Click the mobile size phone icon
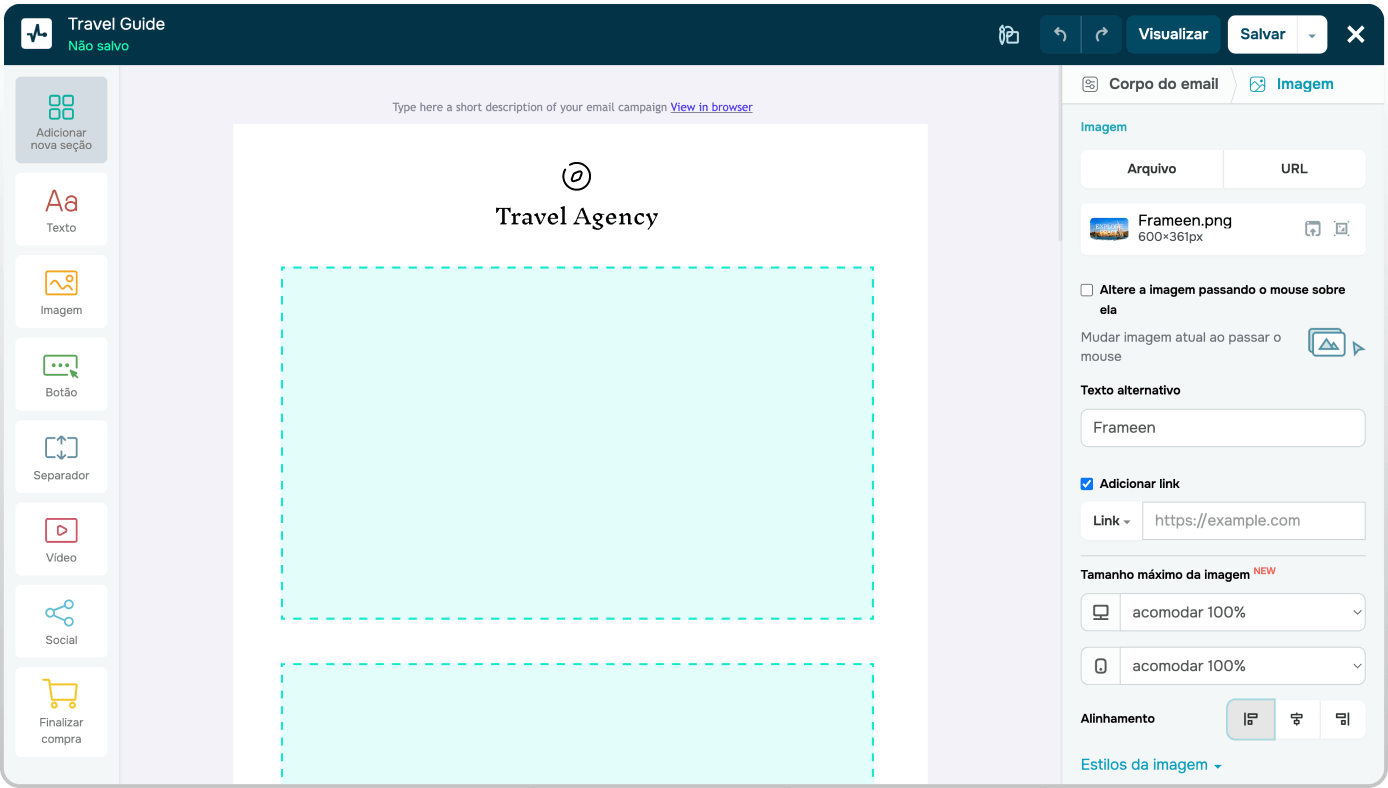The image size is (1388, 788). click(x=1100, y=666)
